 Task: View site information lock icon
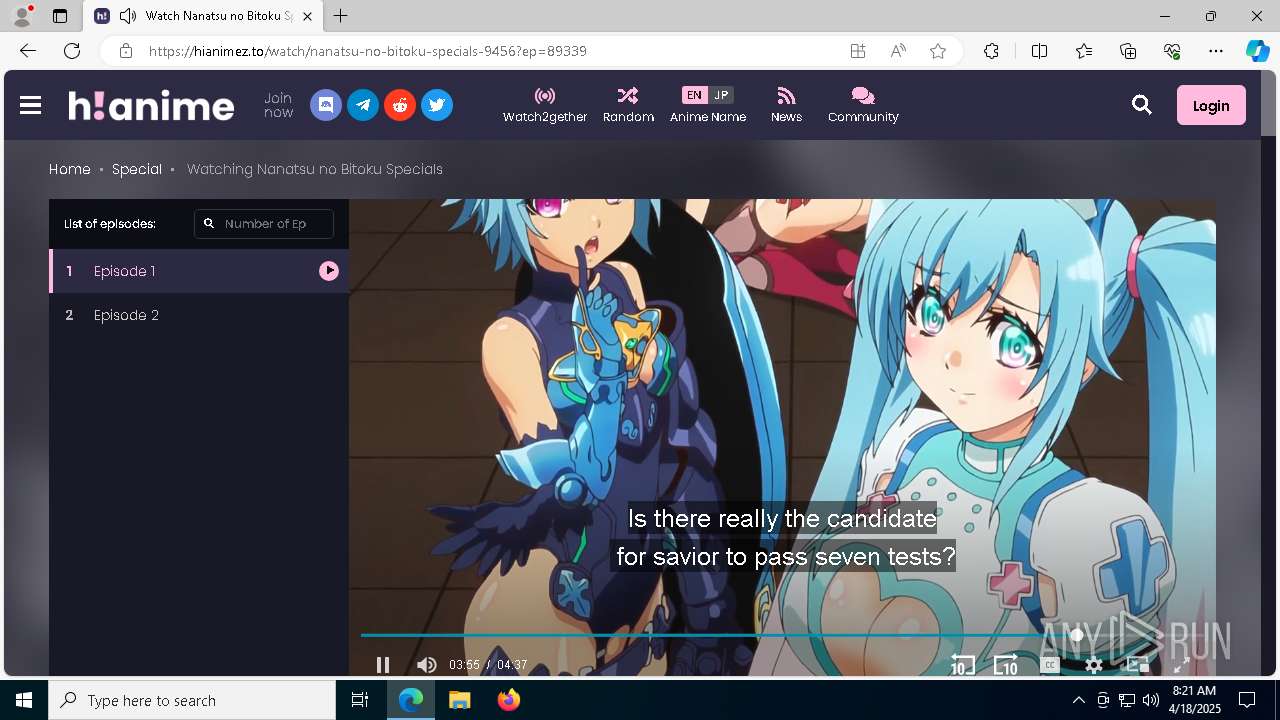[x=125, y=51]
